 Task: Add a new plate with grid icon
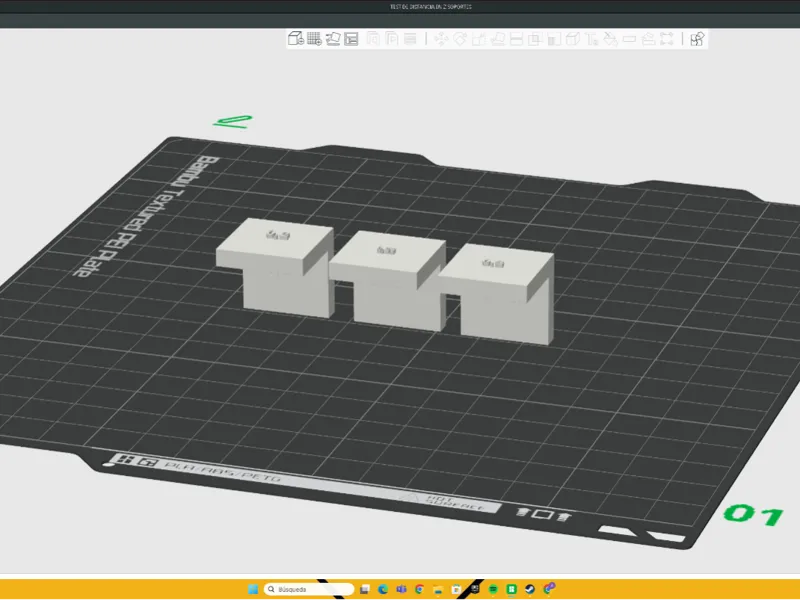tap(314, 38)
